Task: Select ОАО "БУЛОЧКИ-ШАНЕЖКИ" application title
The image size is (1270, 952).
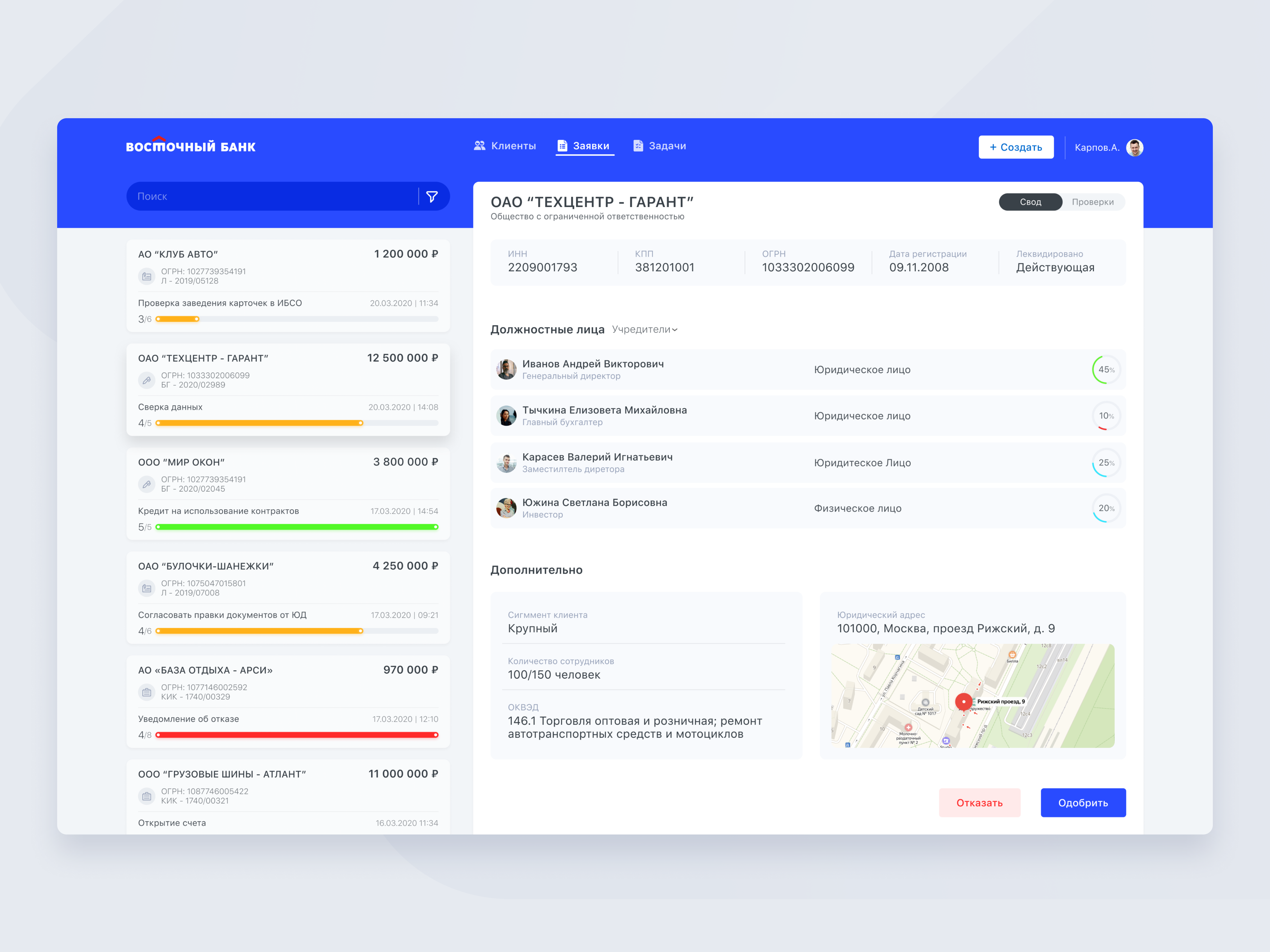Action: point(206,566)
